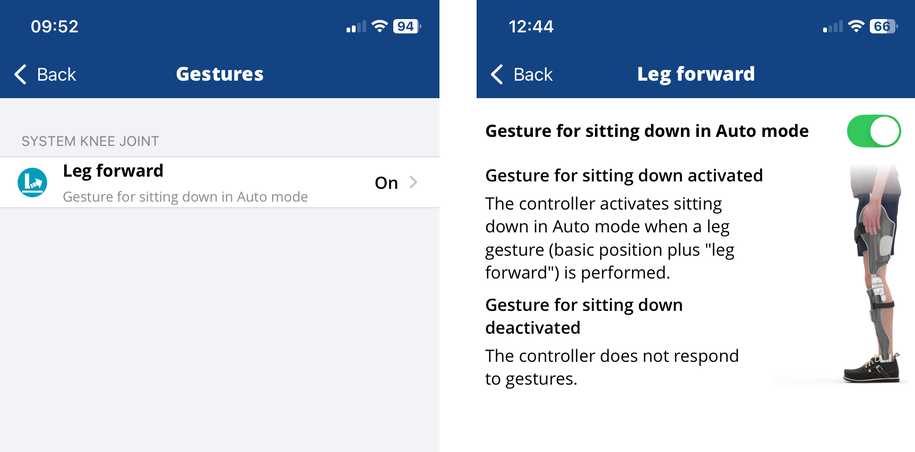Tap the cellular signal bars in the 09:52 status bar
The image size is (915, 452).
[x=356, y=27]
